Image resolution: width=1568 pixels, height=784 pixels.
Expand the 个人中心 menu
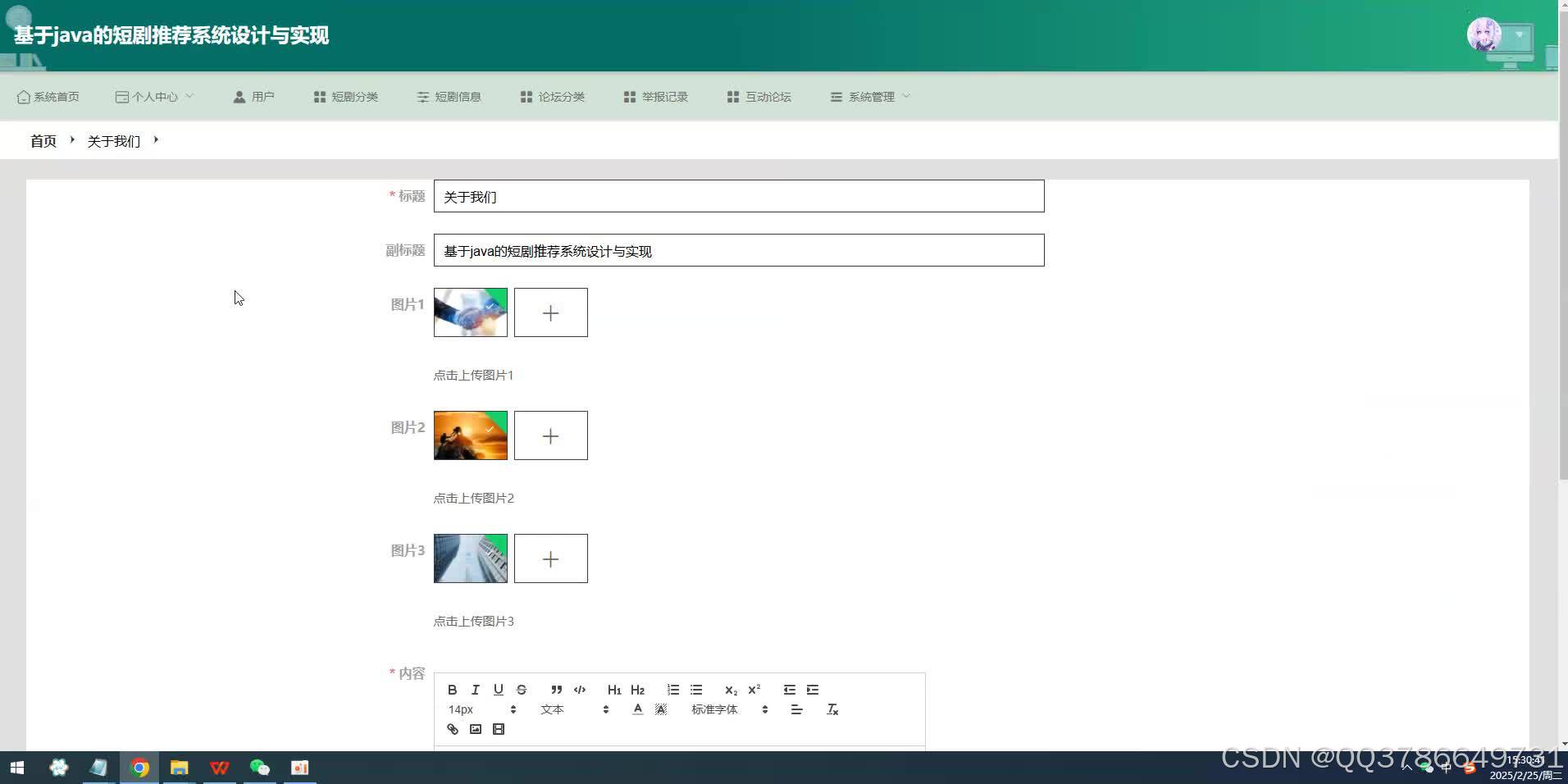point(154,97)
